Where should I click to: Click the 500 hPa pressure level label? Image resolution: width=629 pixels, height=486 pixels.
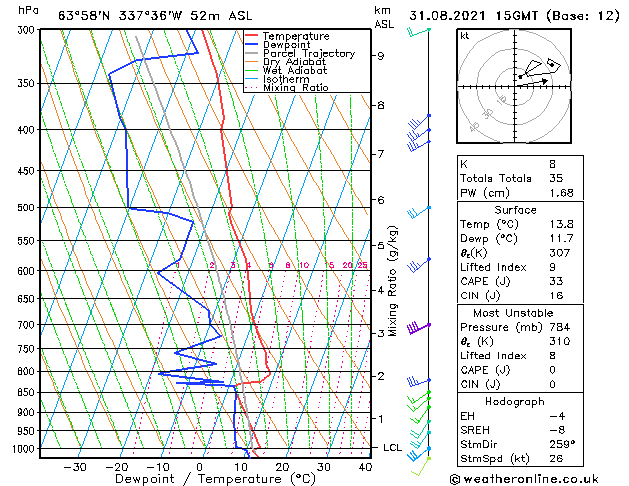tap(26, 208)
